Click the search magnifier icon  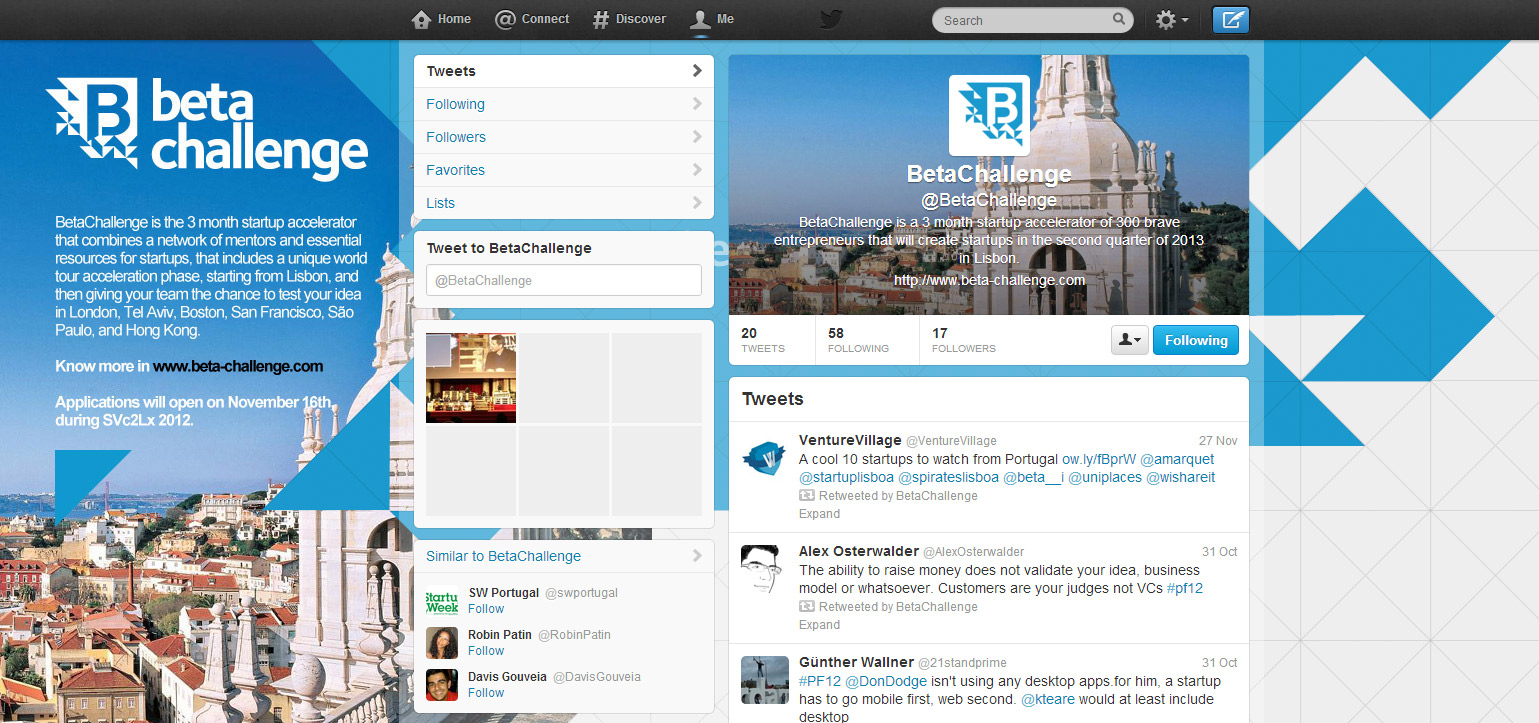click(x=1119, y=19)
